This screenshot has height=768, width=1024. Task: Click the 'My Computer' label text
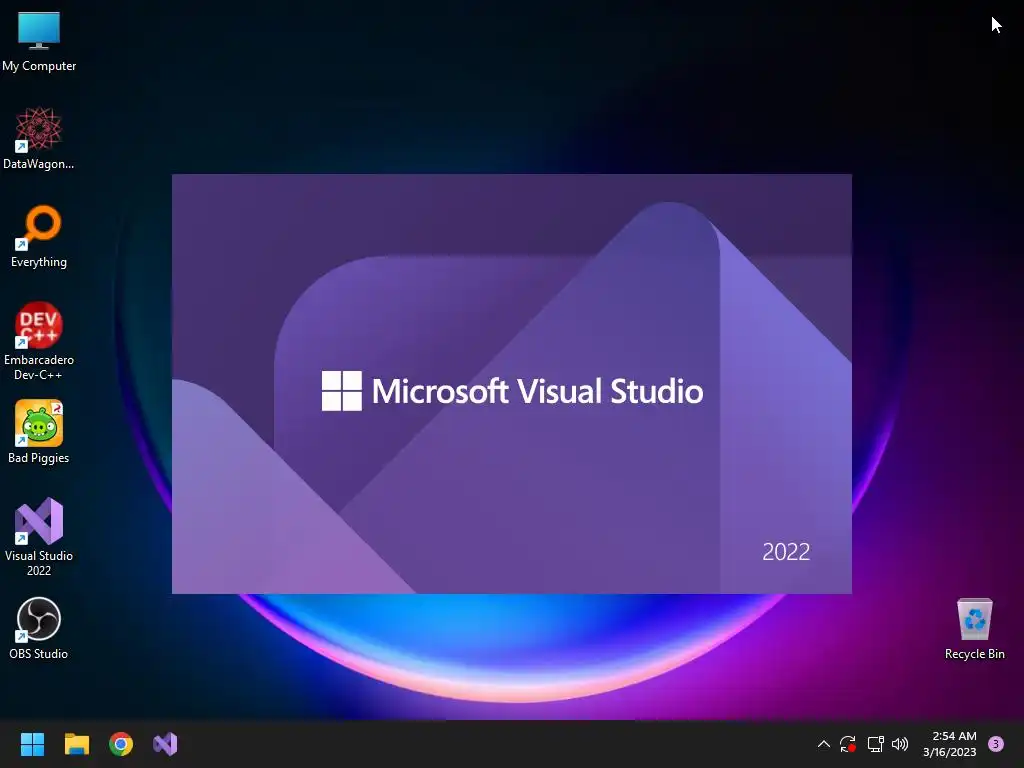pos(39,66)
